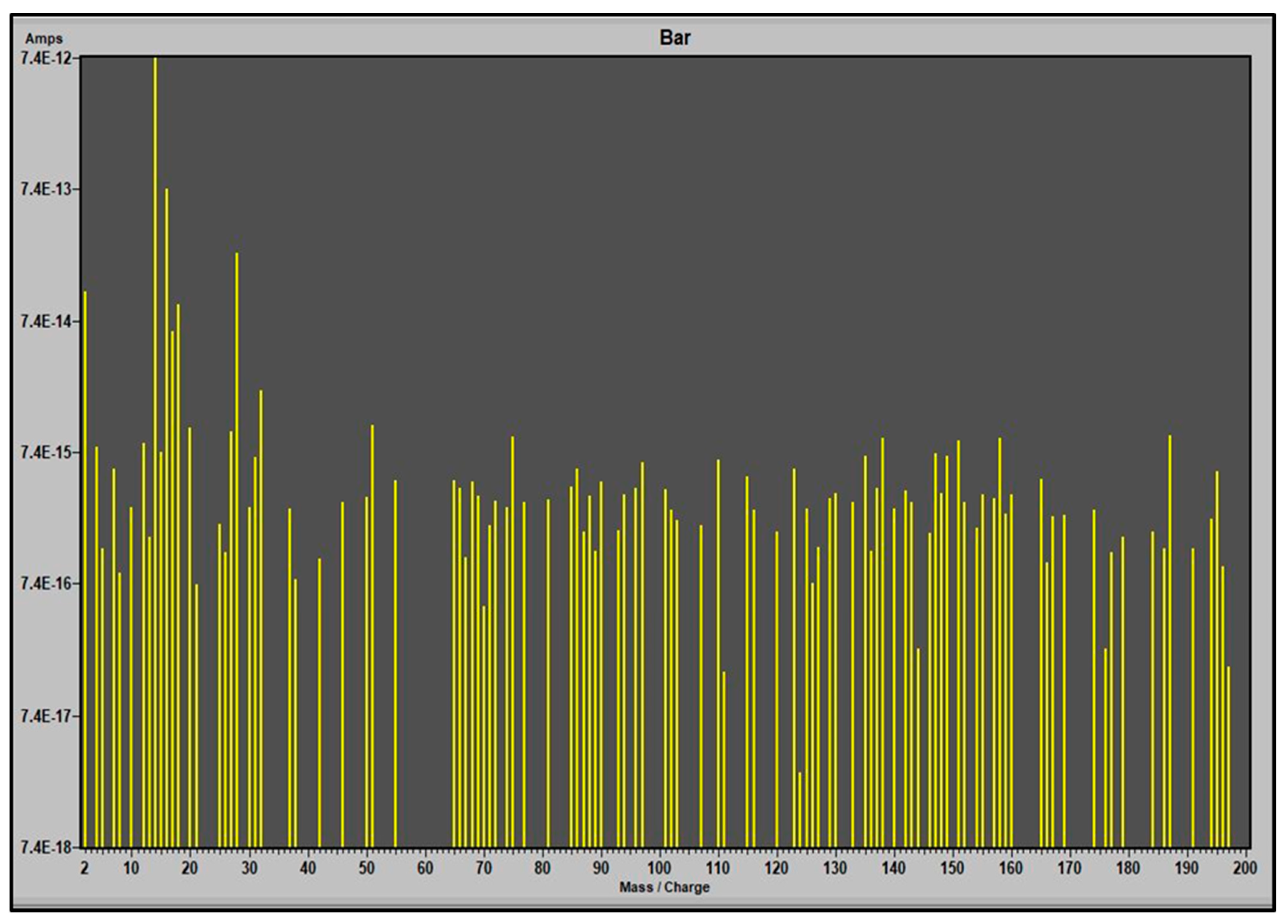Click the x-axis label 50
Viewport: 1288px width, 924px height.
coord(366,868)
